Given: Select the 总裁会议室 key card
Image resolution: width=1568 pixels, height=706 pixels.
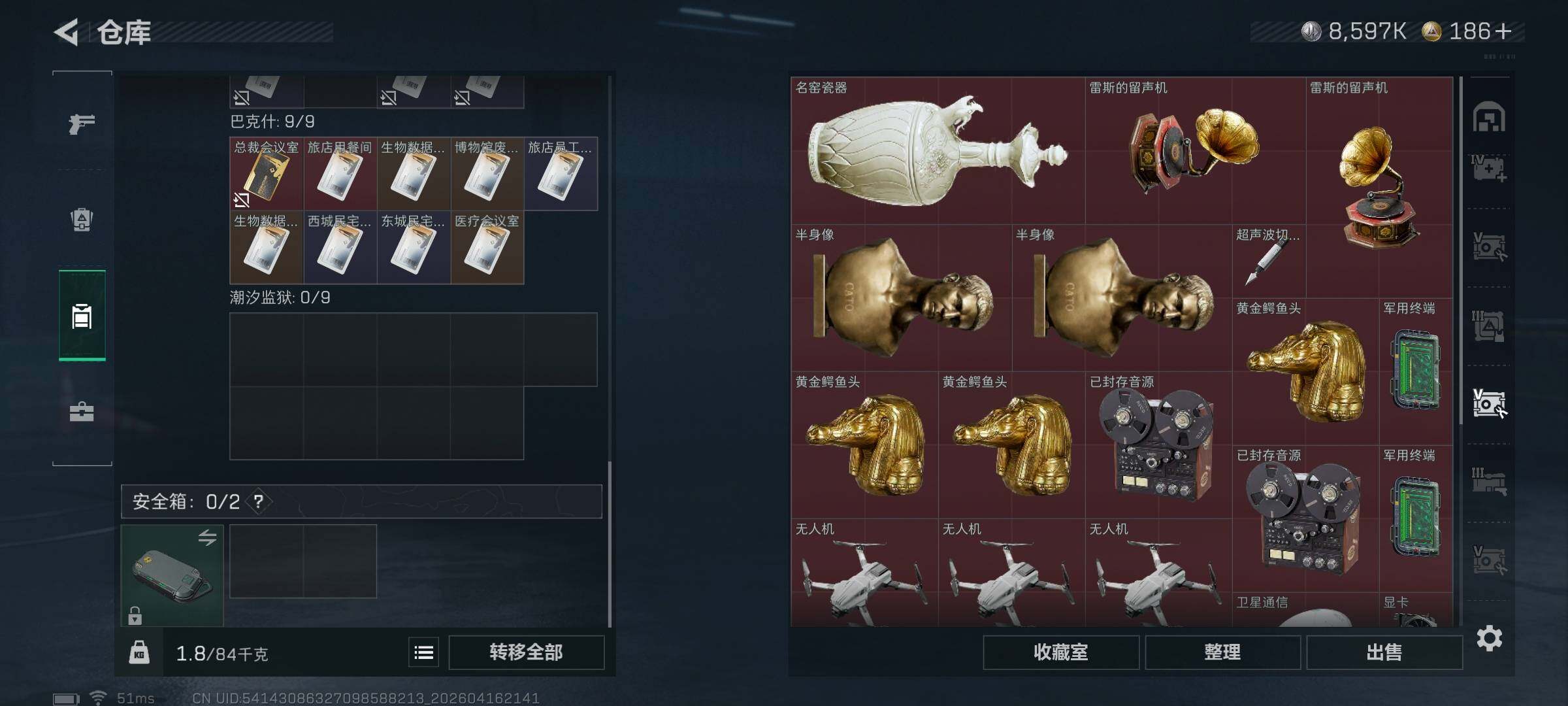Looking at the screenshot, I should [x=267, y=174].
